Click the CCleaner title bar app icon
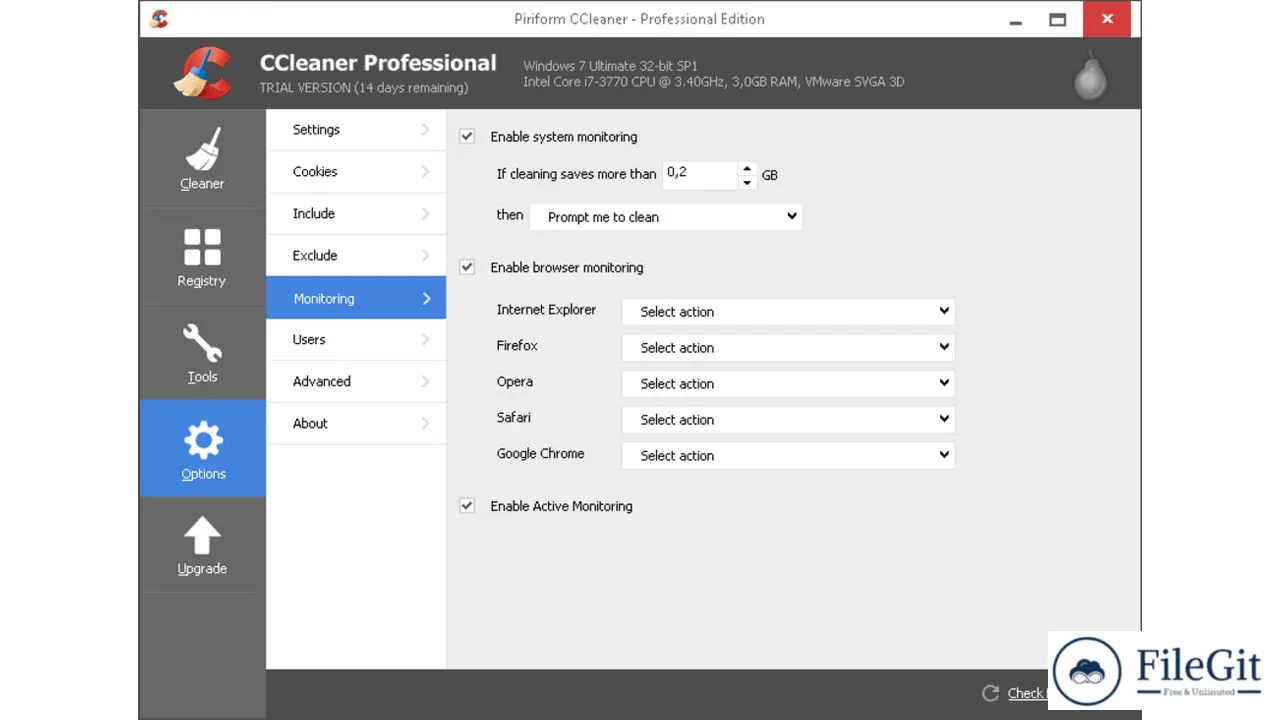This screenshot has width=1280, height=720. pyautogui.click(x=158, y=18)
